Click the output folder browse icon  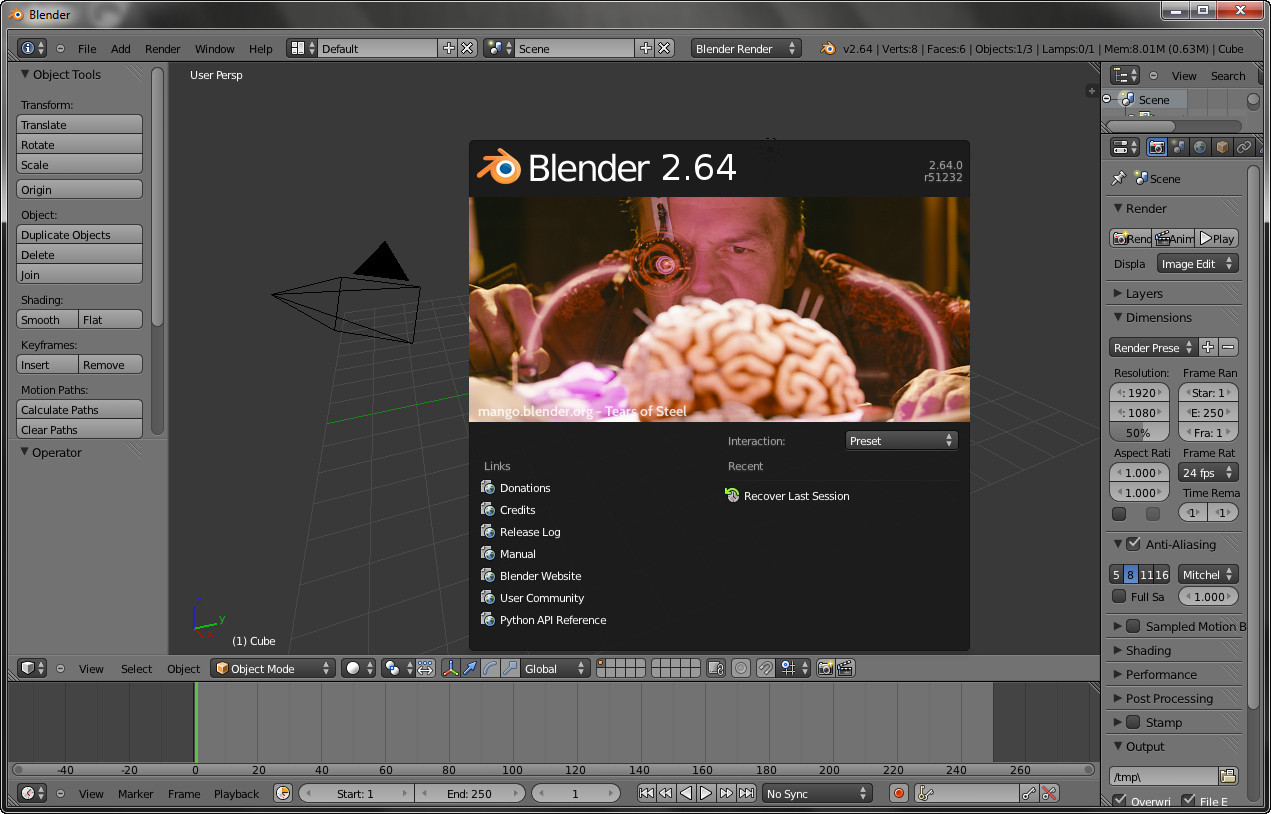1228,776
